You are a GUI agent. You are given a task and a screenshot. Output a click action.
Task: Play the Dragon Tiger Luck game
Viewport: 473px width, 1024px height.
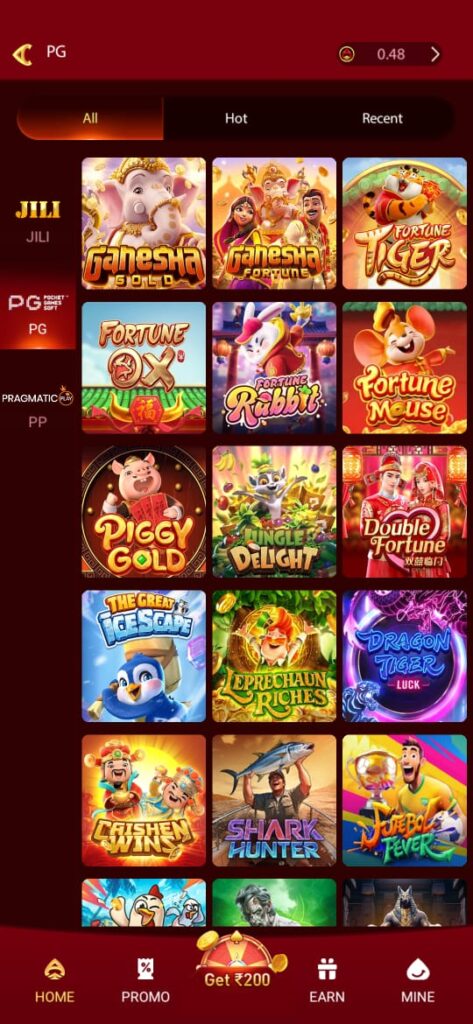404,656
